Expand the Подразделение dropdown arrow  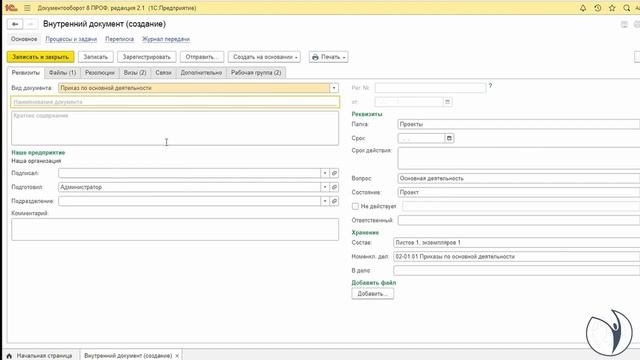click(325, 201)
